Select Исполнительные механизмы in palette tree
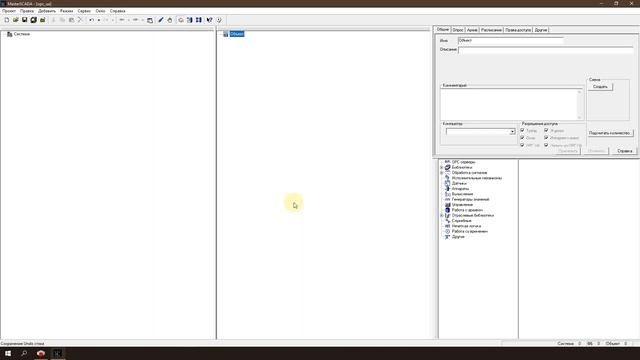The height and width of the screenshot is (360, 640). point(477,178)
